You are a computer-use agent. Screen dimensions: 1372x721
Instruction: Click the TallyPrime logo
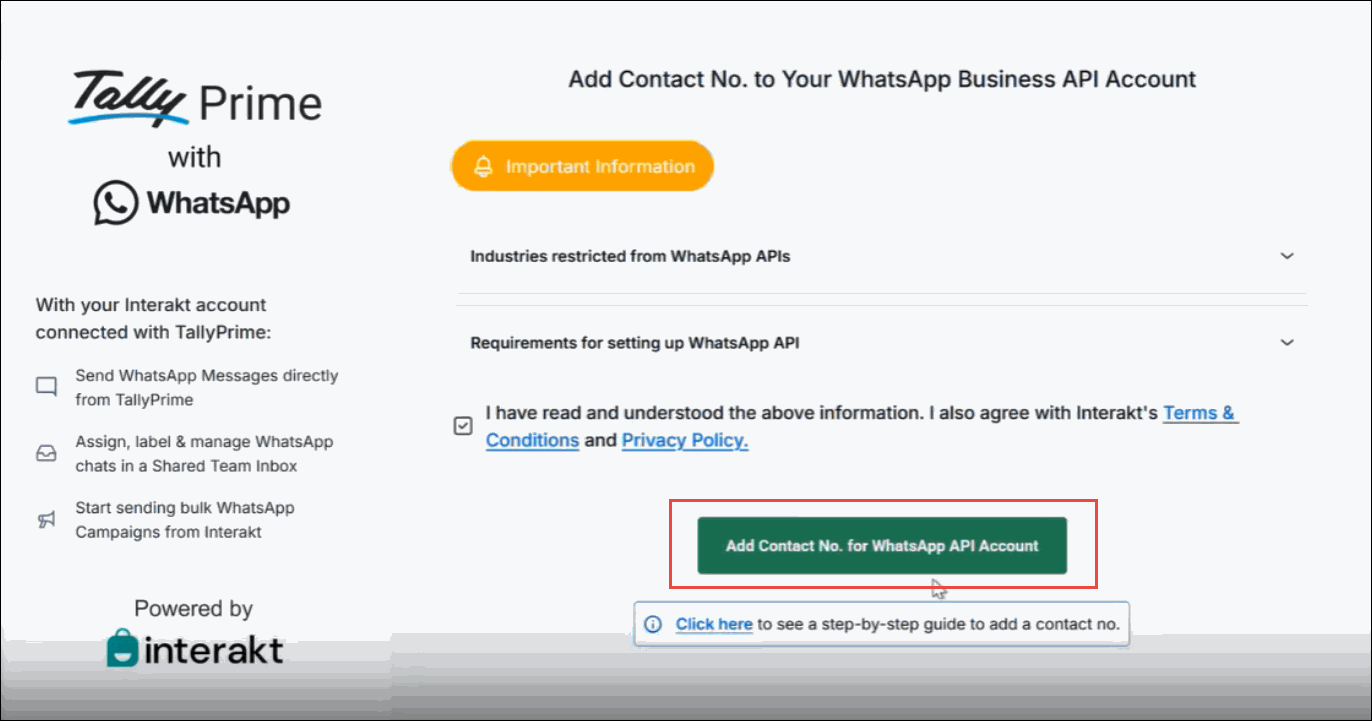tap(194, 100)
